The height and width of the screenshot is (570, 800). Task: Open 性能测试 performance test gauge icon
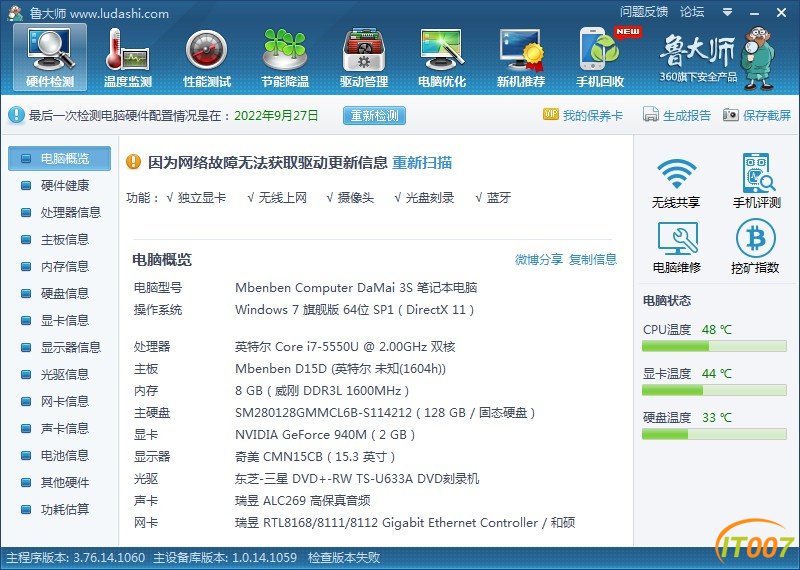click(207, 57)
